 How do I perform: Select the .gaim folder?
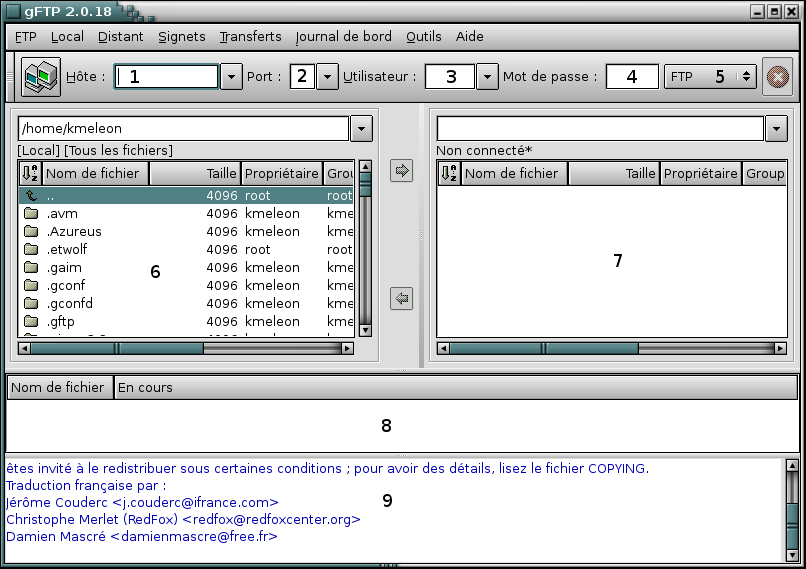pos(186,267)
